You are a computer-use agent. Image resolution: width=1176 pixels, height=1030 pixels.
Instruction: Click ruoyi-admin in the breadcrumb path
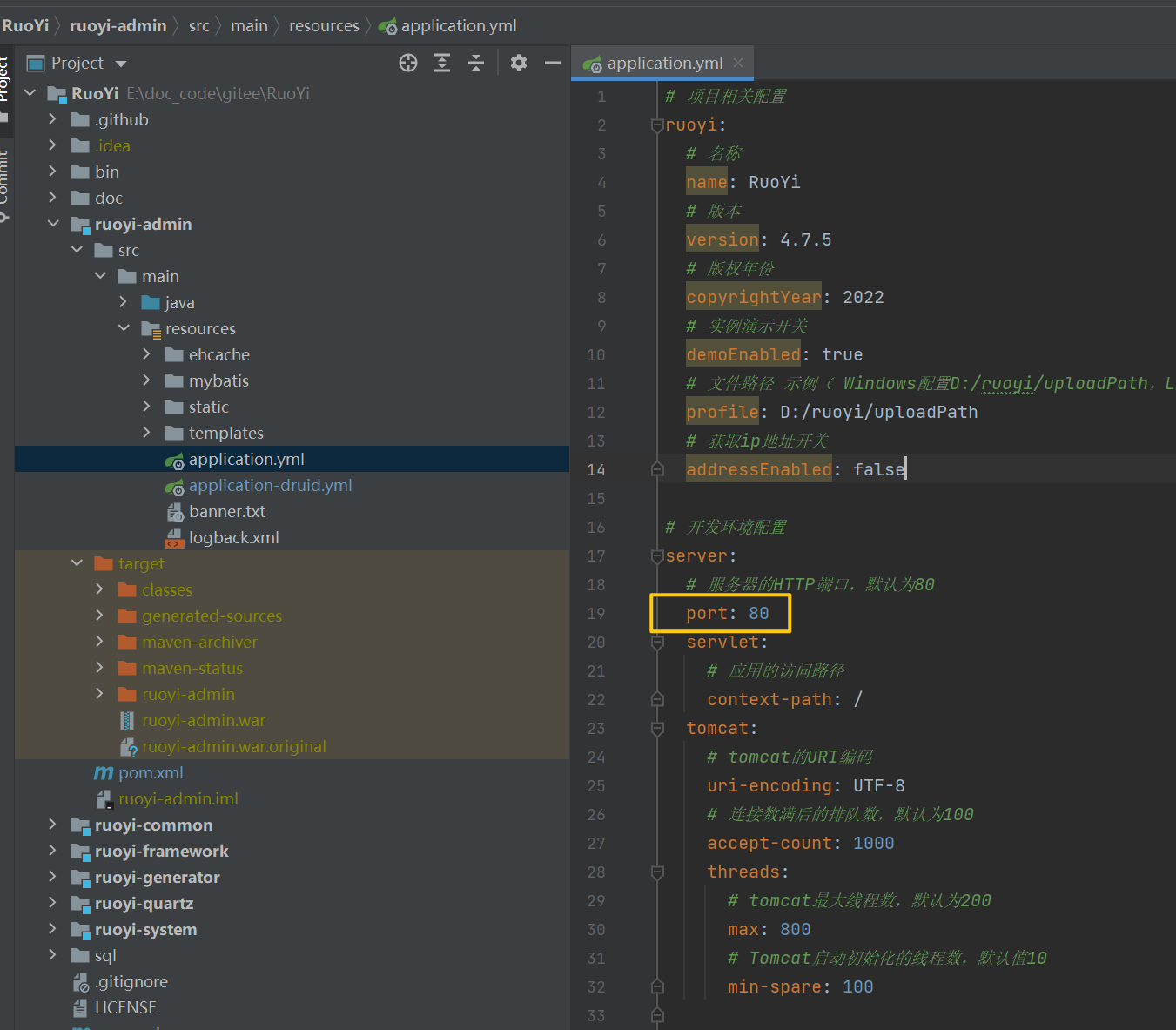pos(118,25)
